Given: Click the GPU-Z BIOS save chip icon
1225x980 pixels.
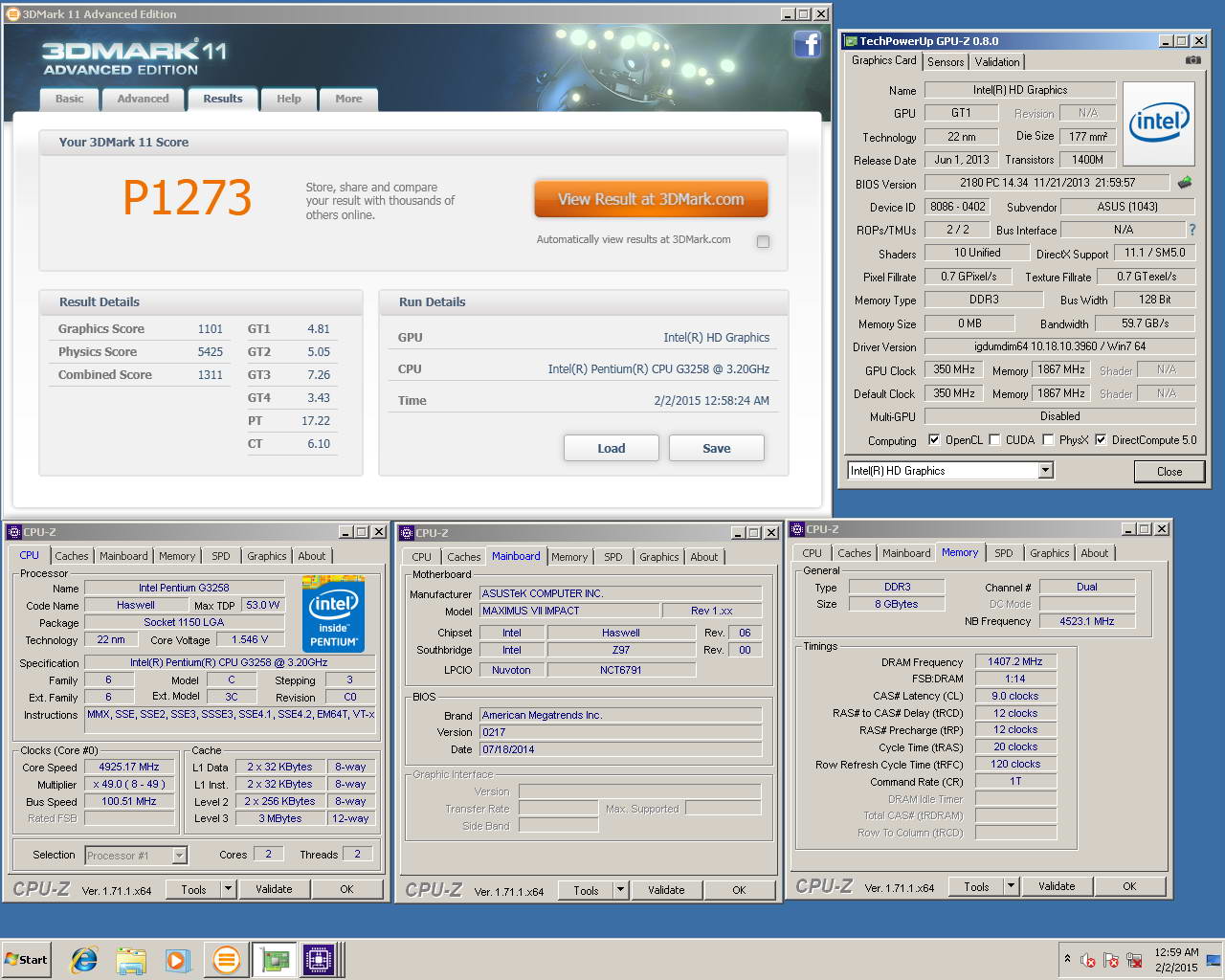Looking at the screenshot, I should (x=1185, y=182).
